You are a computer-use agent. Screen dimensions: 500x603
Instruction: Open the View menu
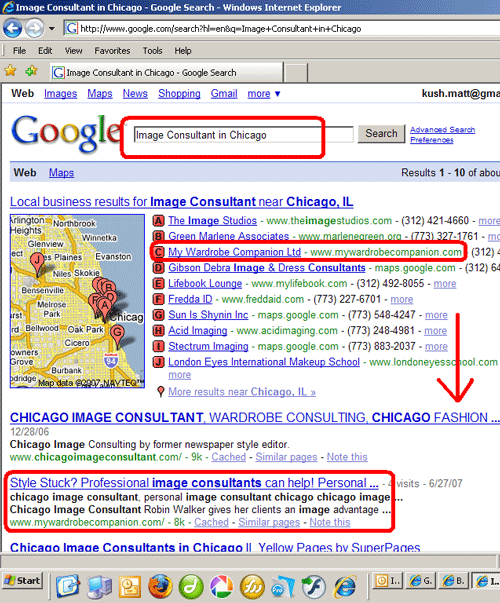(x=73, y=51)
